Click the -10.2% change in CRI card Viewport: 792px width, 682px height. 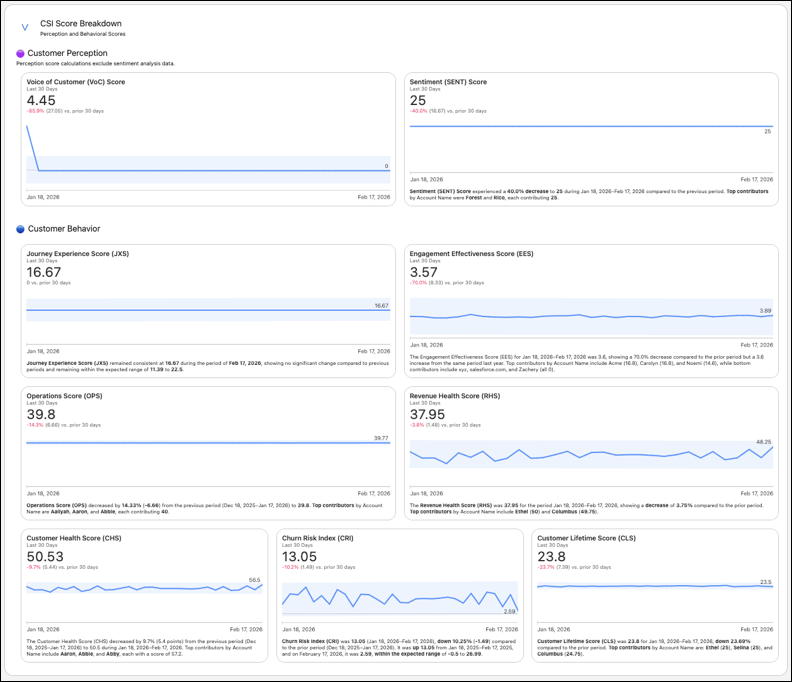(290, 567)
